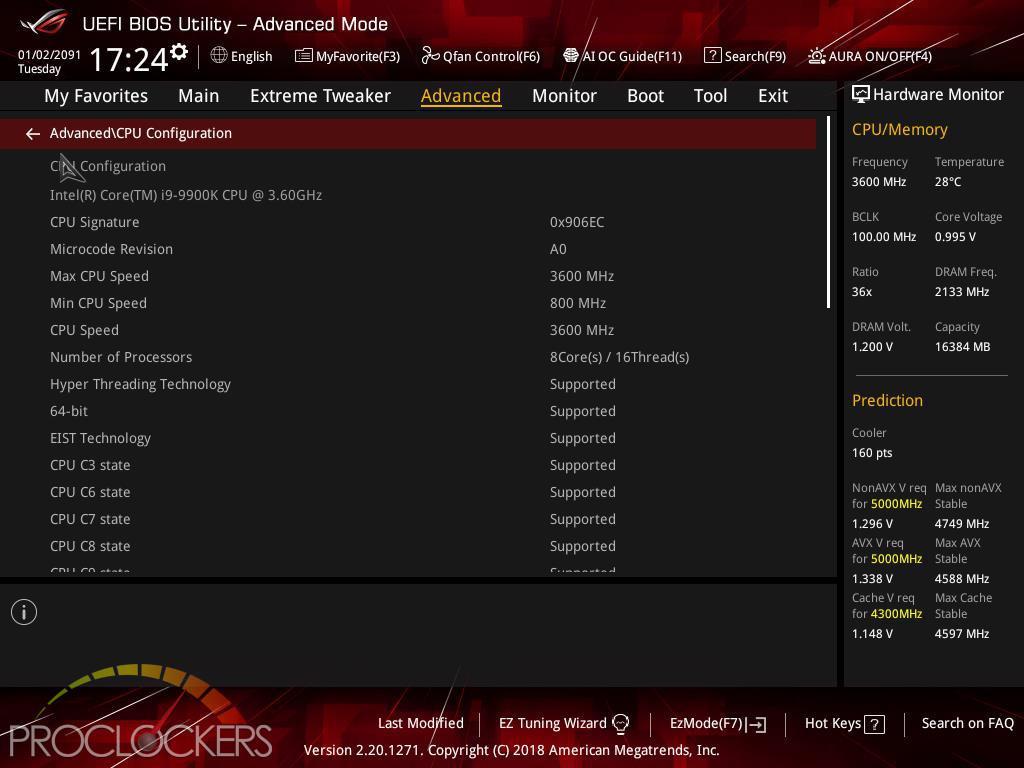The width and height of the screenshot is (1024, 768).
Task: Select the EIST Technology row
Action: point(408,438)
